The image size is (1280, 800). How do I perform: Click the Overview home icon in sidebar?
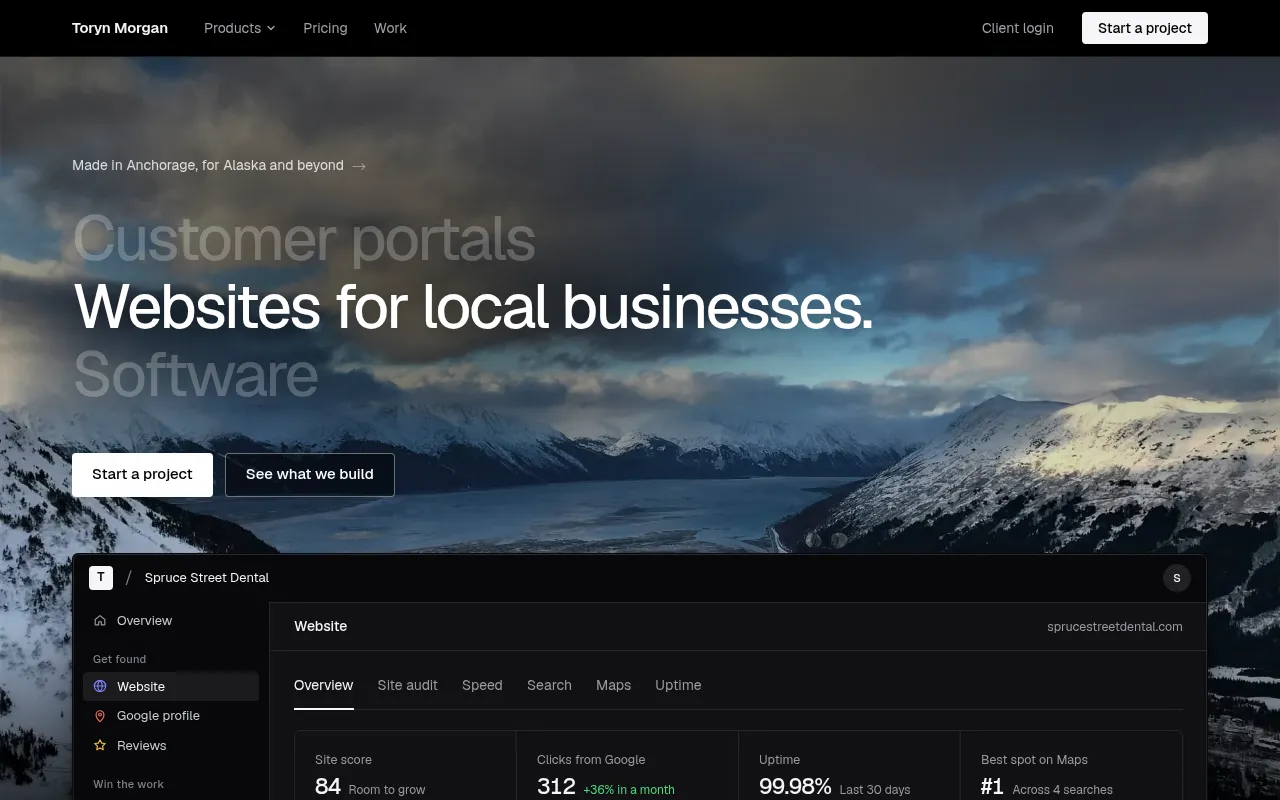[x=100, y=620]
